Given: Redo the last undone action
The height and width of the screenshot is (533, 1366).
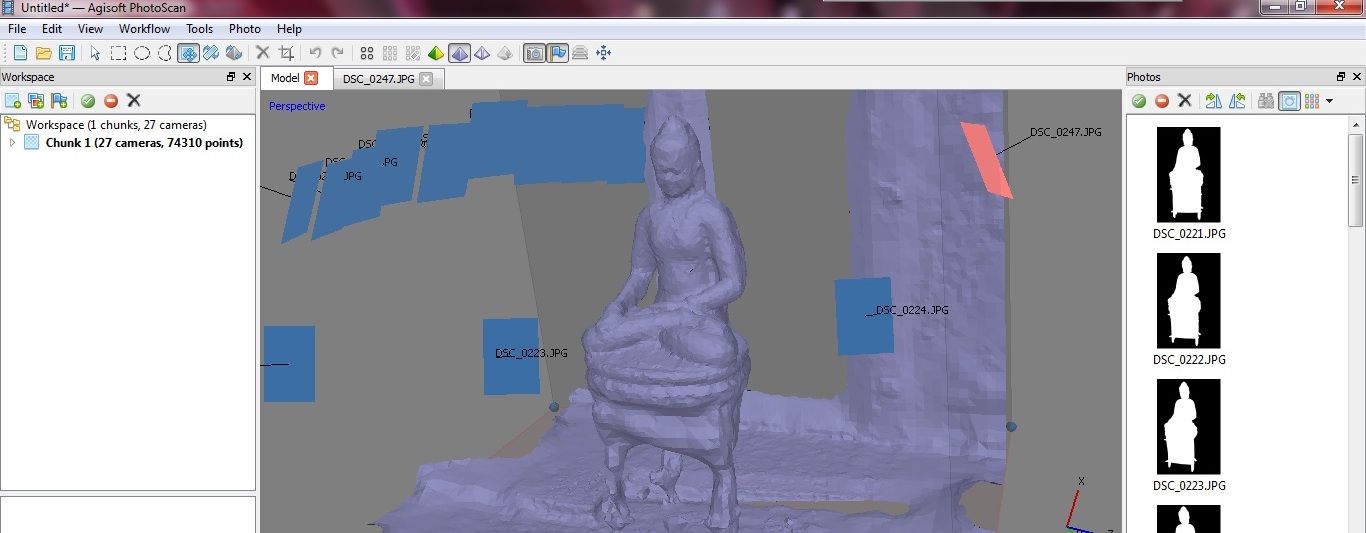Looking at the screenshot, I should click(x=338, y=53).
